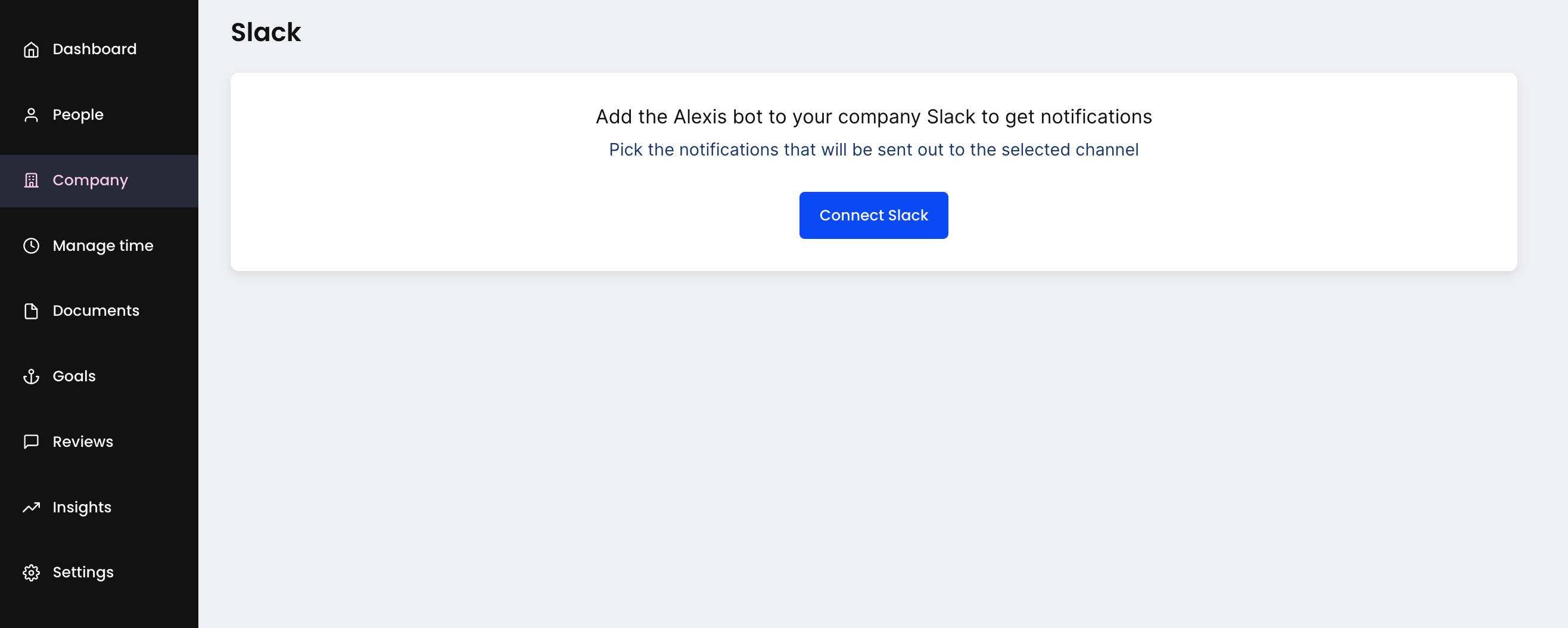Open the Goals sidebar label
The height and width of the screenshot is (628, 1568).
click(x=74, y=377)
